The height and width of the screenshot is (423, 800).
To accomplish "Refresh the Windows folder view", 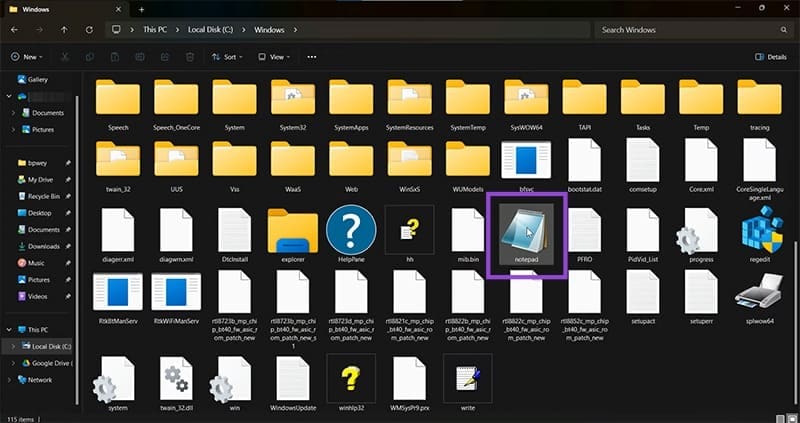I will (89, 30).
